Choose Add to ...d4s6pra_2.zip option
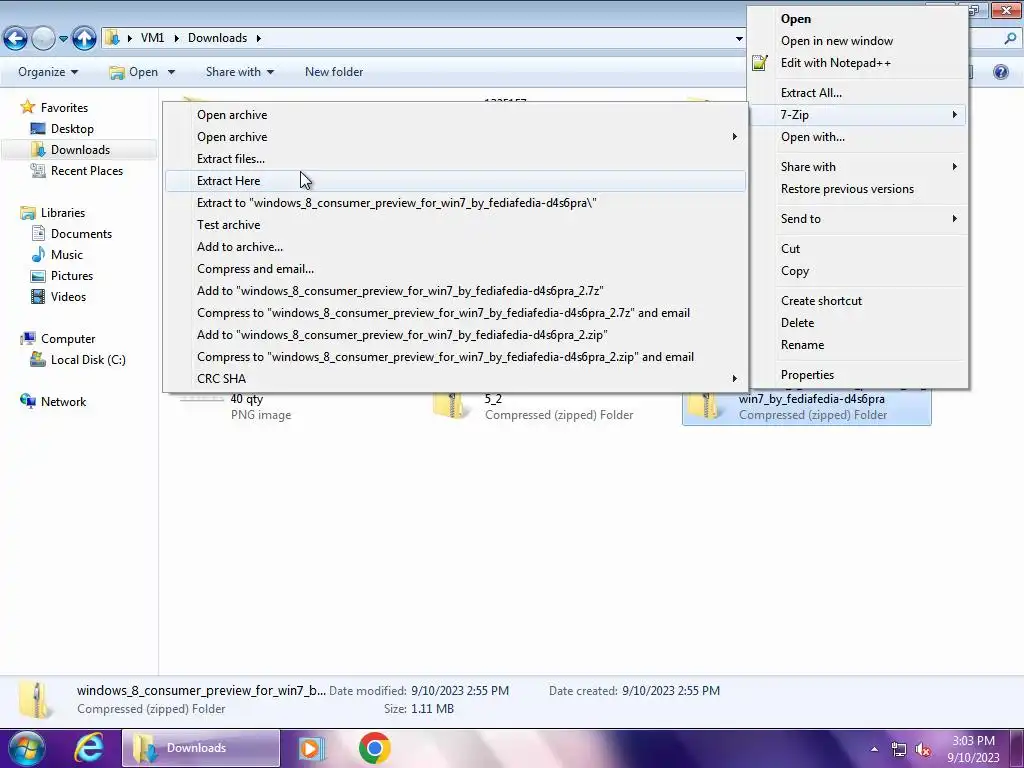 tap(455, 335)
